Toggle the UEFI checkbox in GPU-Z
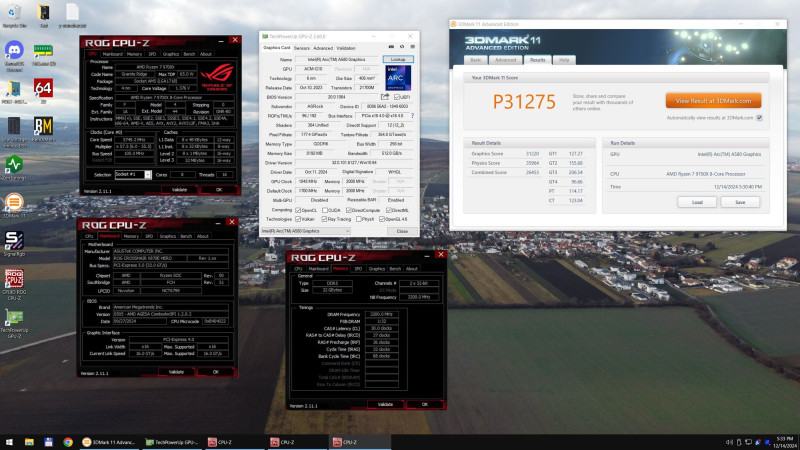 (397, 97)
